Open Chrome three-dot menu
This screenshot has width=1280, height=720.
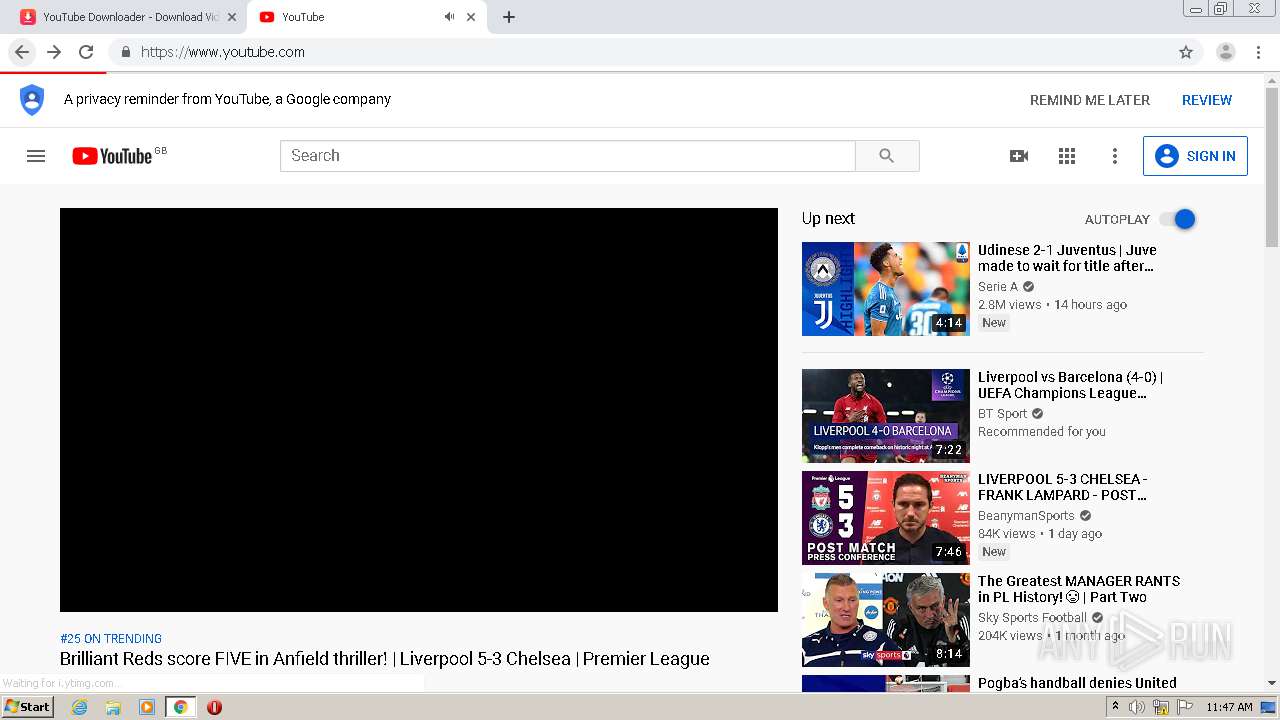point(1258,52)
